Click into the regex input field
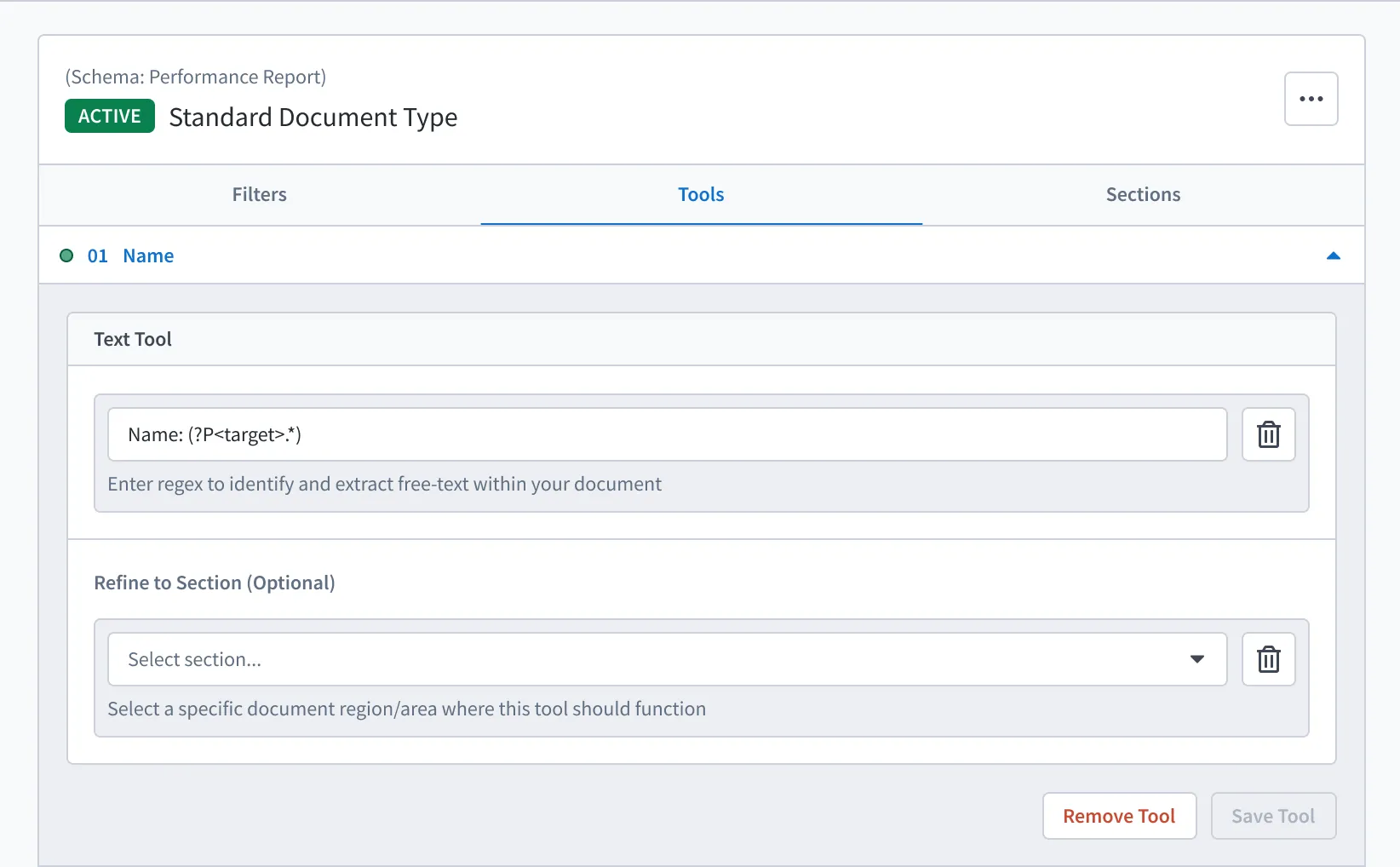Screen dimensions: 1400x867 (x=667, y=434)
